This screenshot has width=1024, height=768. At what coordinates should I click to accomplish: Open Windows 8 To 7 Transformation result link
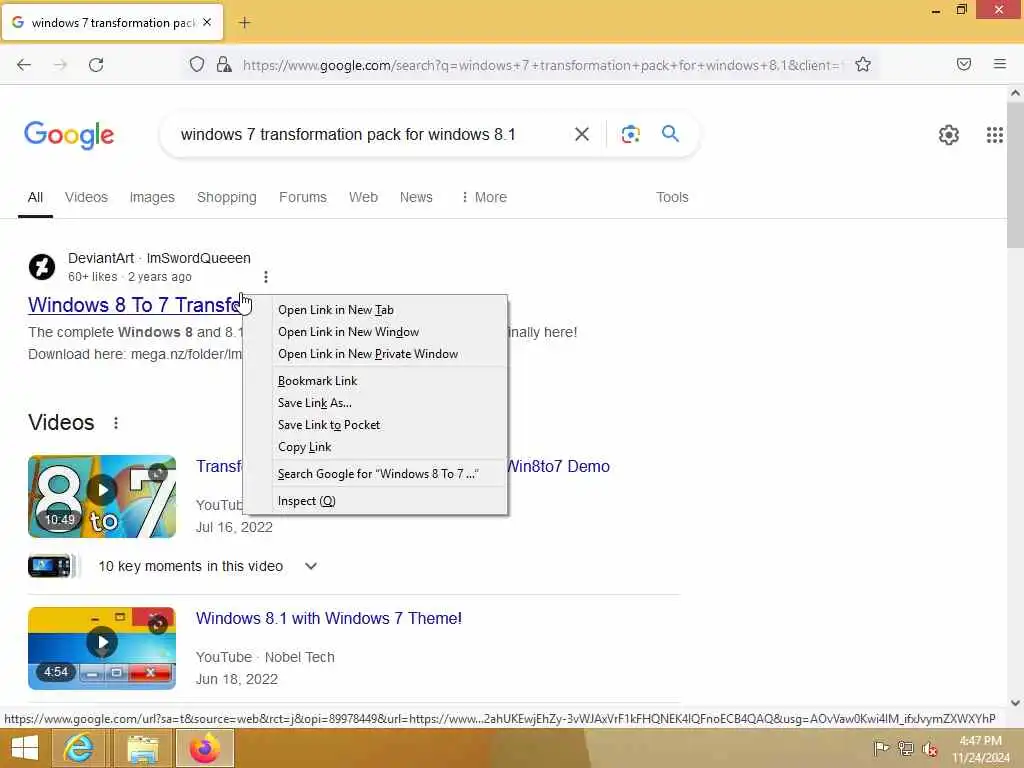tap(135, 305)
